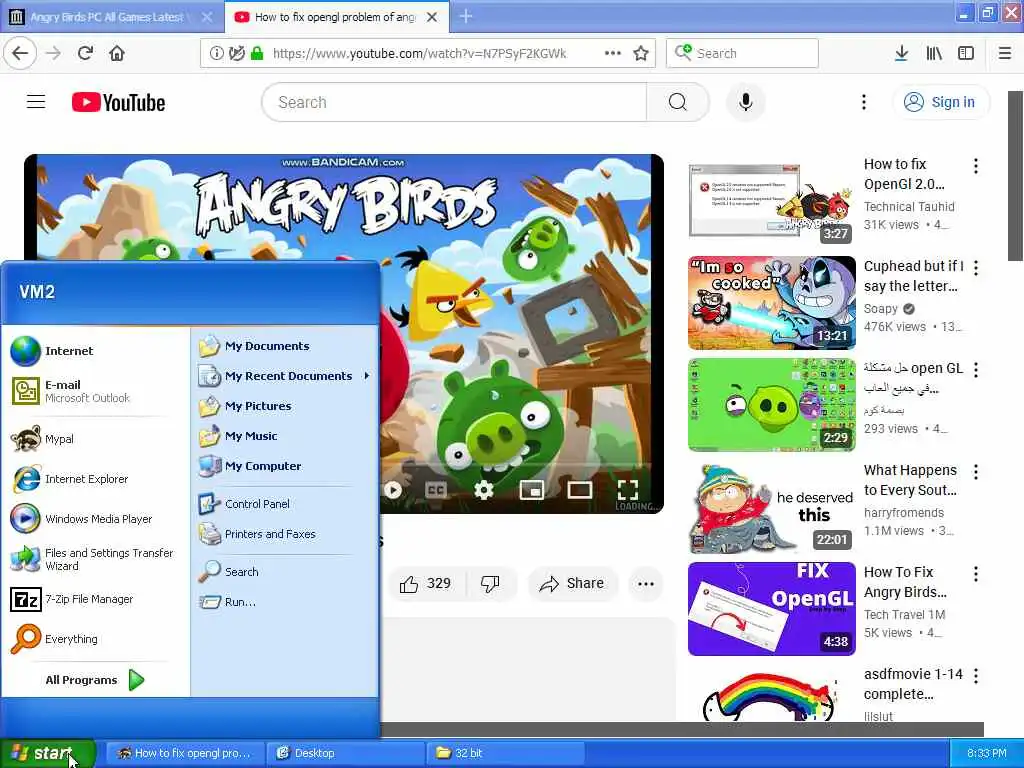Open the Fix OpenGL 4:38 thumbnail

772,609
